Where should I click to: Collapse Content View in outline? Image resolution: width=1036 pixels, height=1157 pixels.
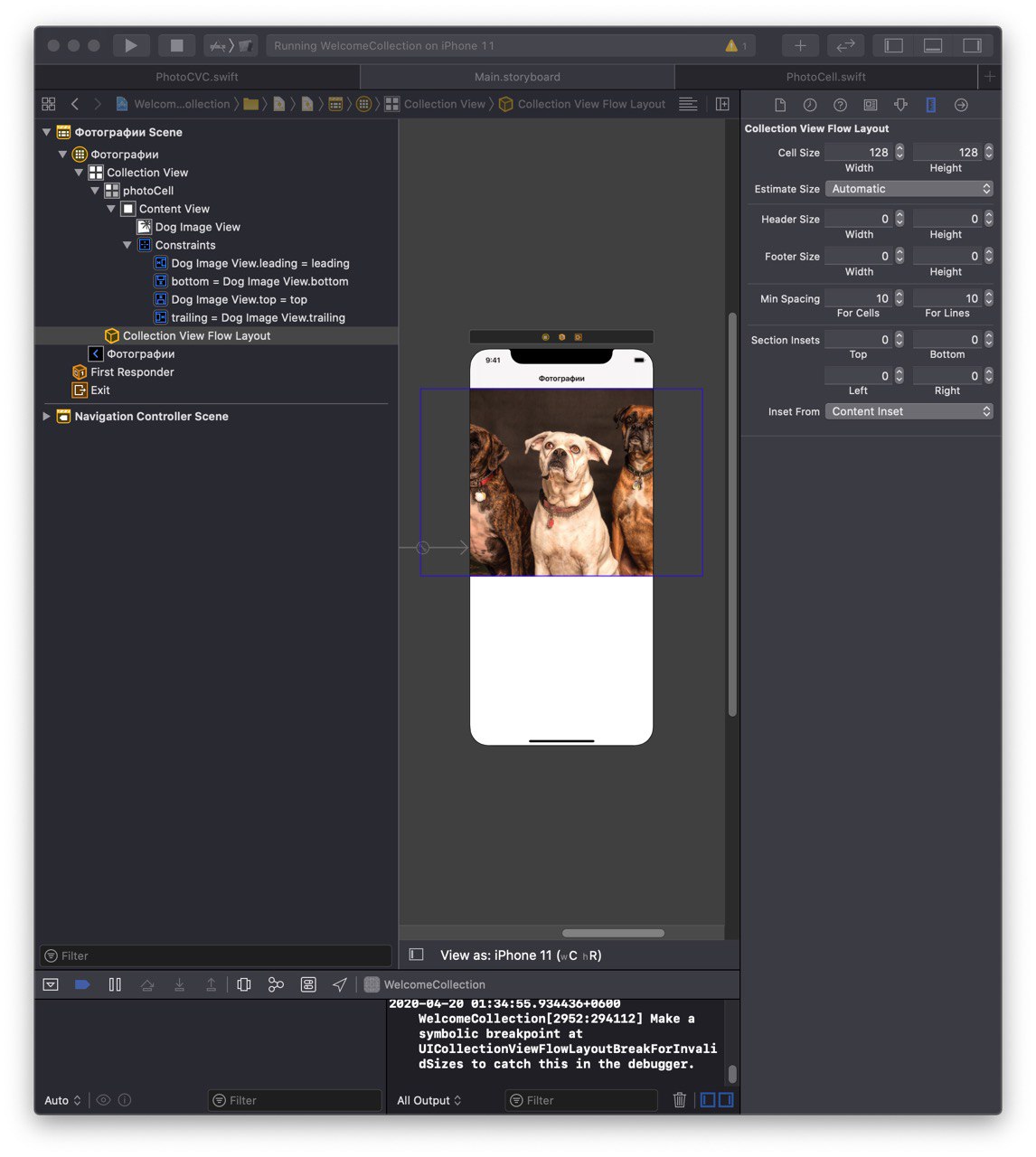pyautogui.click(x=111, y=209)
